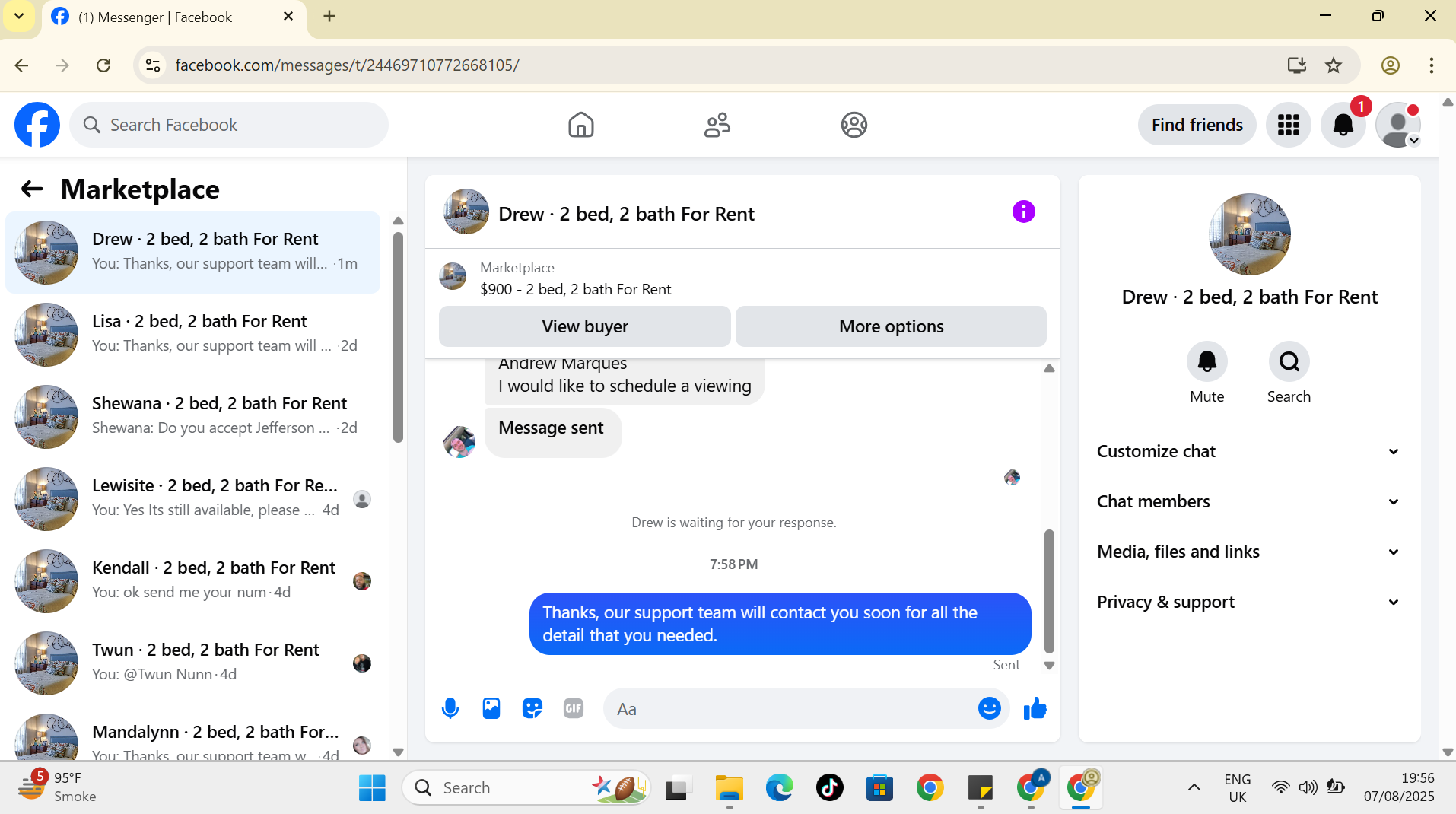Expand the Privacy & support section
This screenshot has width=1456, height=814.
(1249, 602)
